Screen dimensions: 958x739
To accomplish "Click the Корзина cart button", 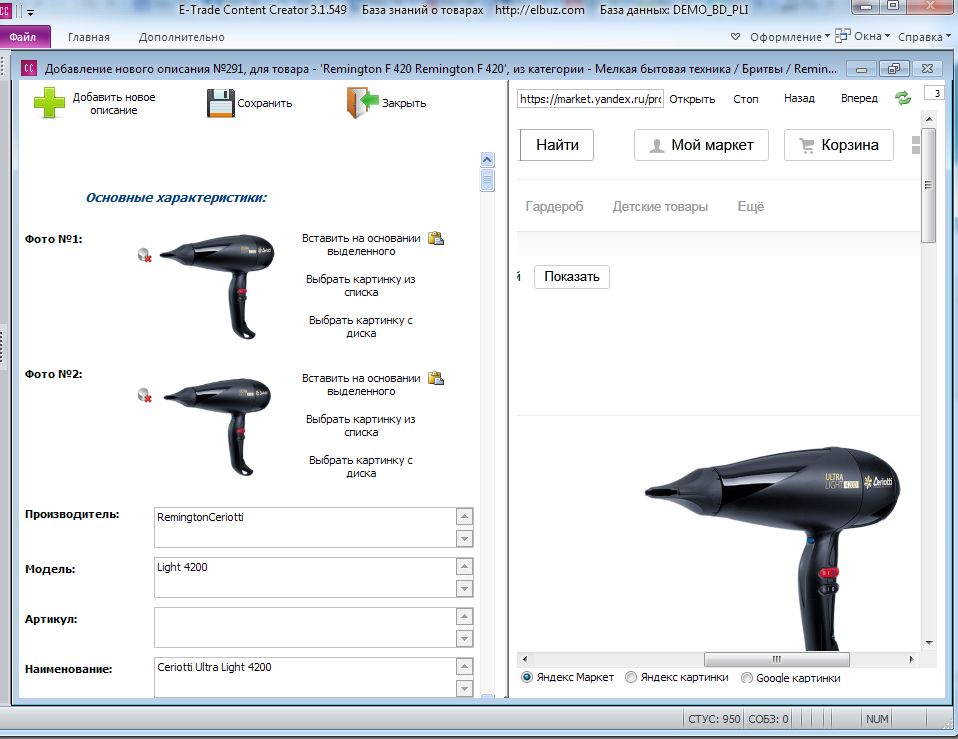I will click(838, 145).
